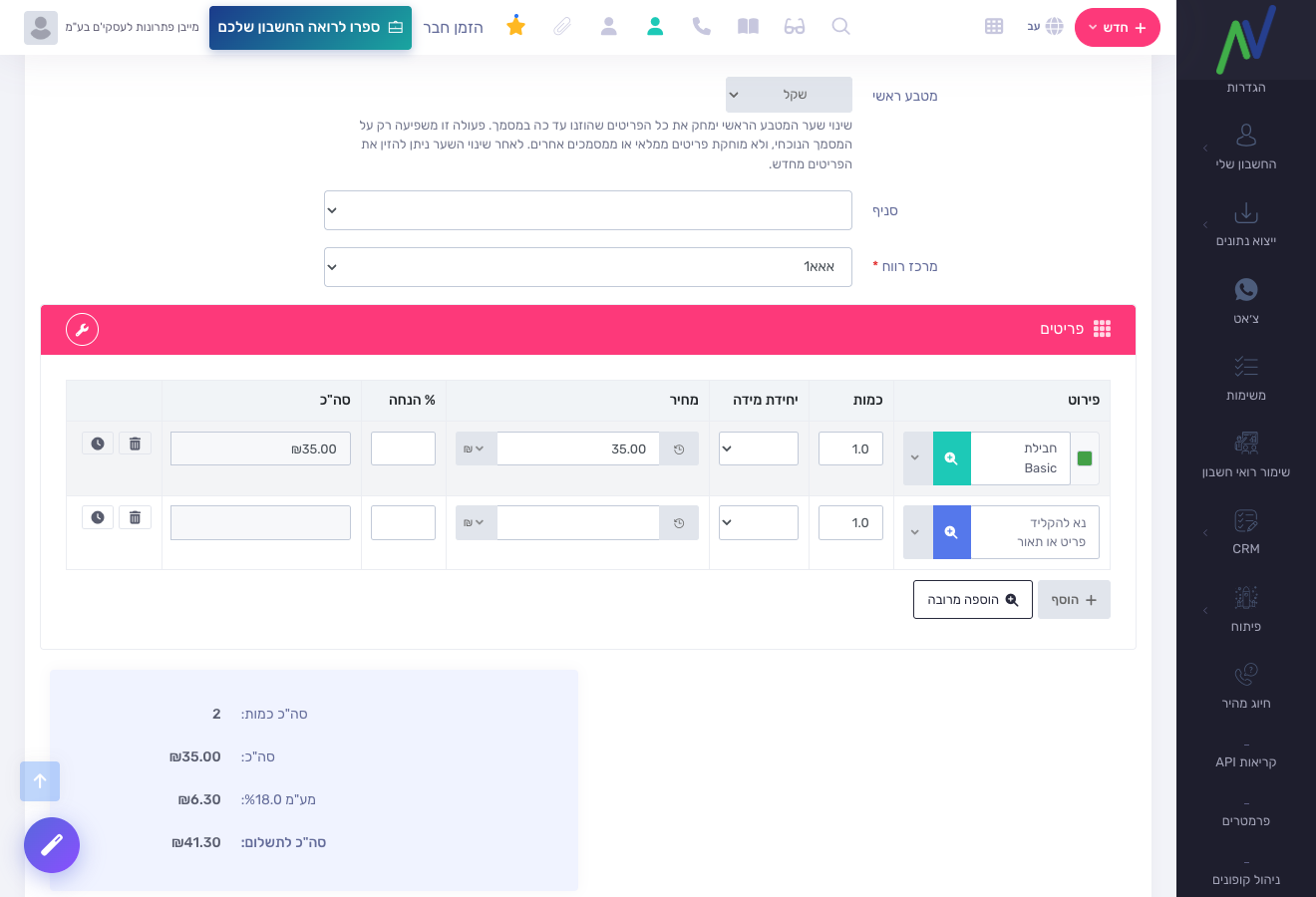Open the glasses icon in top bar
This screenshot has width=1316, height=897.
tap(795, 26)
